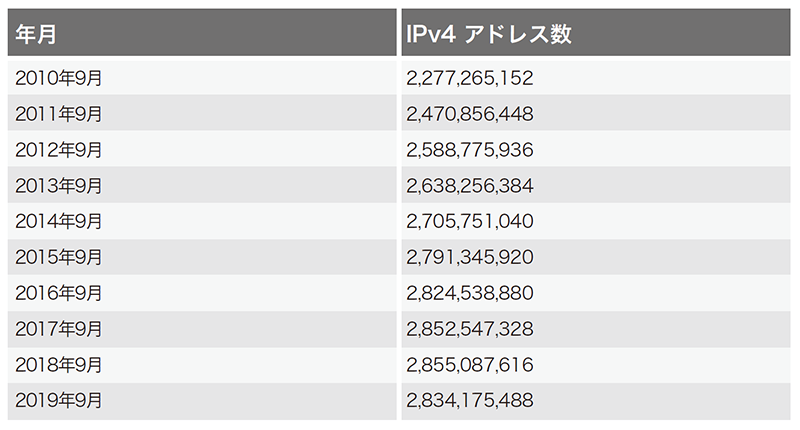
Task: Click the 2011年9月 date cell
Action: (59, 114)
